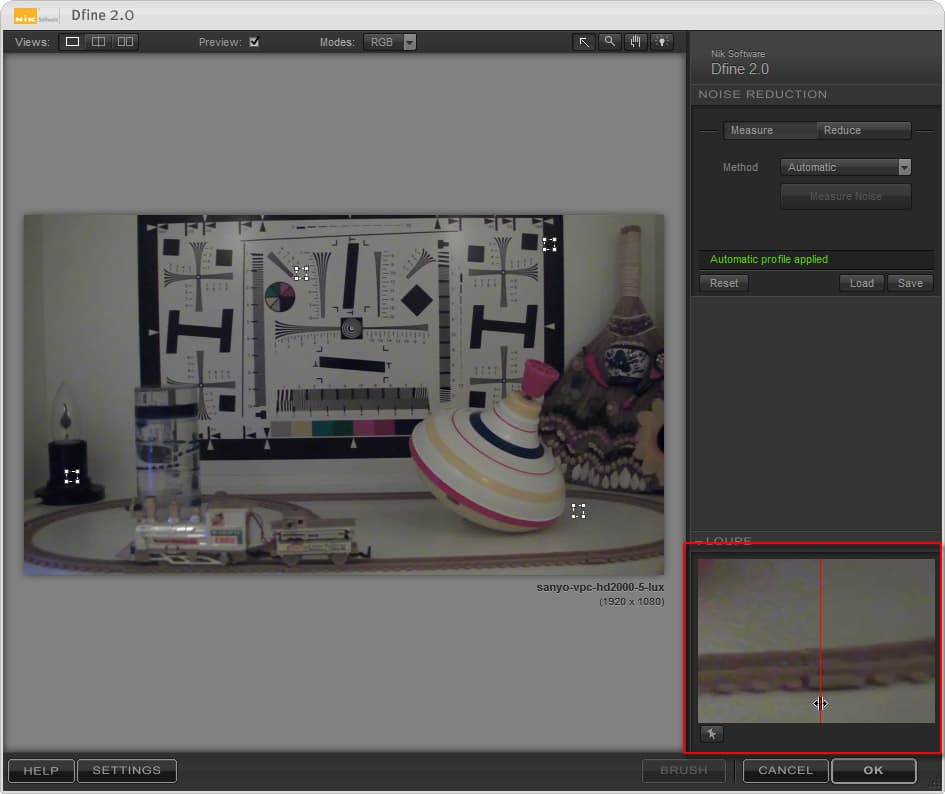
Task: Select the measurement rectangle near the lamp
Action: (72, 476)
